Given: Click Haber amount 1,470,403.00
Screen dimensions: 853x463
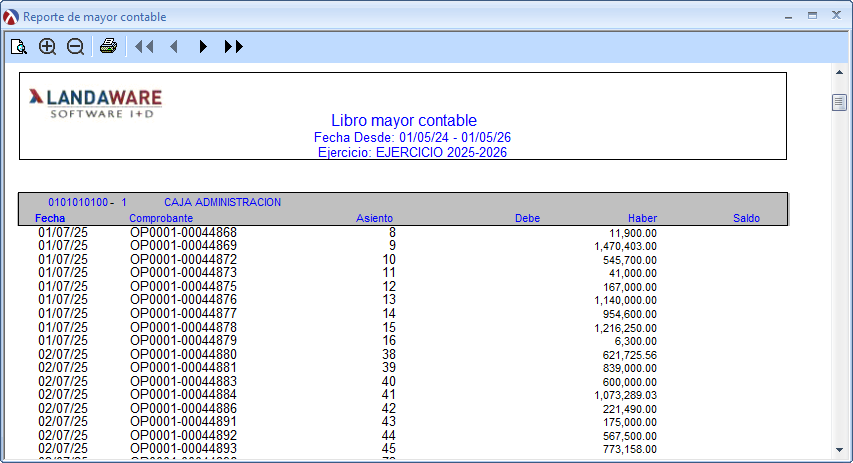Looking at the screenshot, I should 626,246.
